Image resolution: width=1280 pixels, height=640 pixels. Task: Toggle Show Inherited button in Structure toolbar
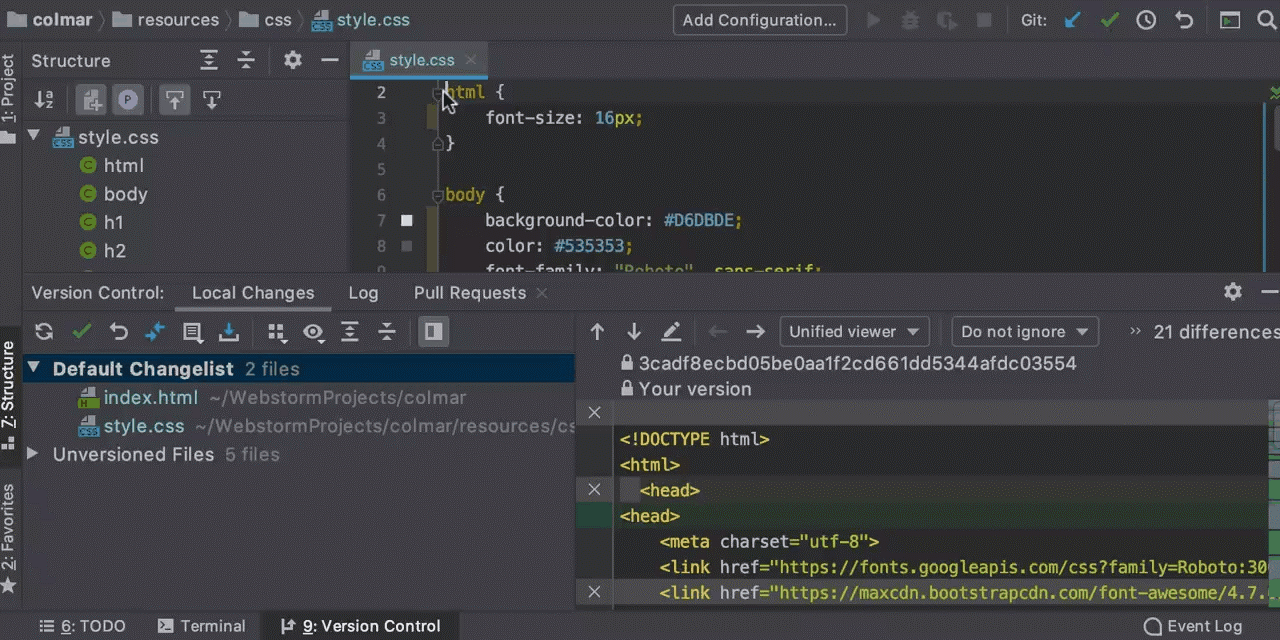(x=91, y=100)
